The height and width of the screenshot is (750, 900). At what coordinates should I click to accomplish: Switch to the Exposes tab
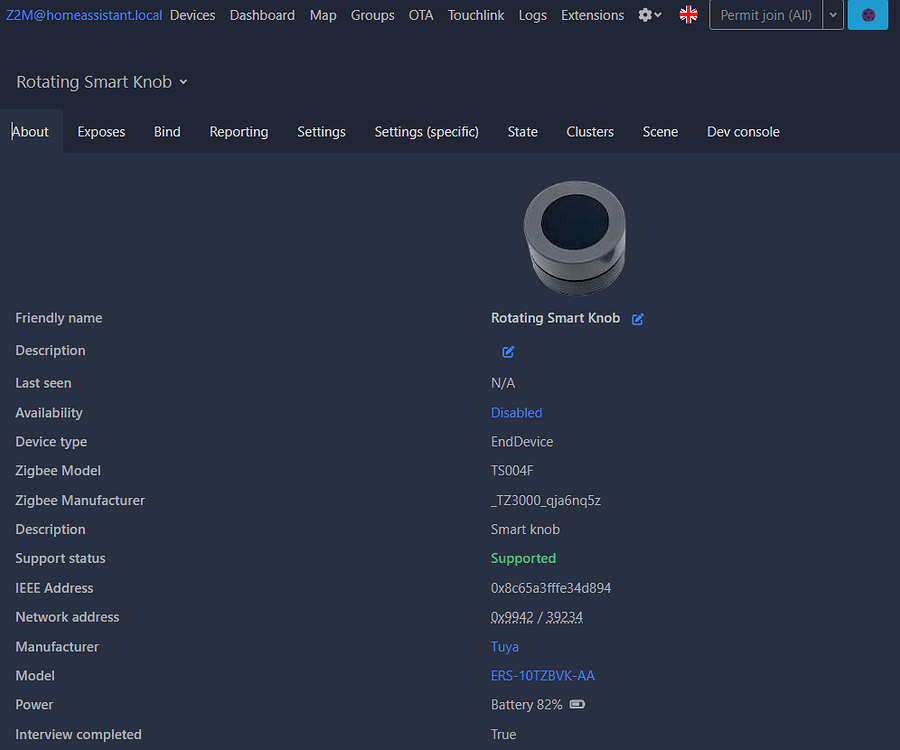point(100,131)
